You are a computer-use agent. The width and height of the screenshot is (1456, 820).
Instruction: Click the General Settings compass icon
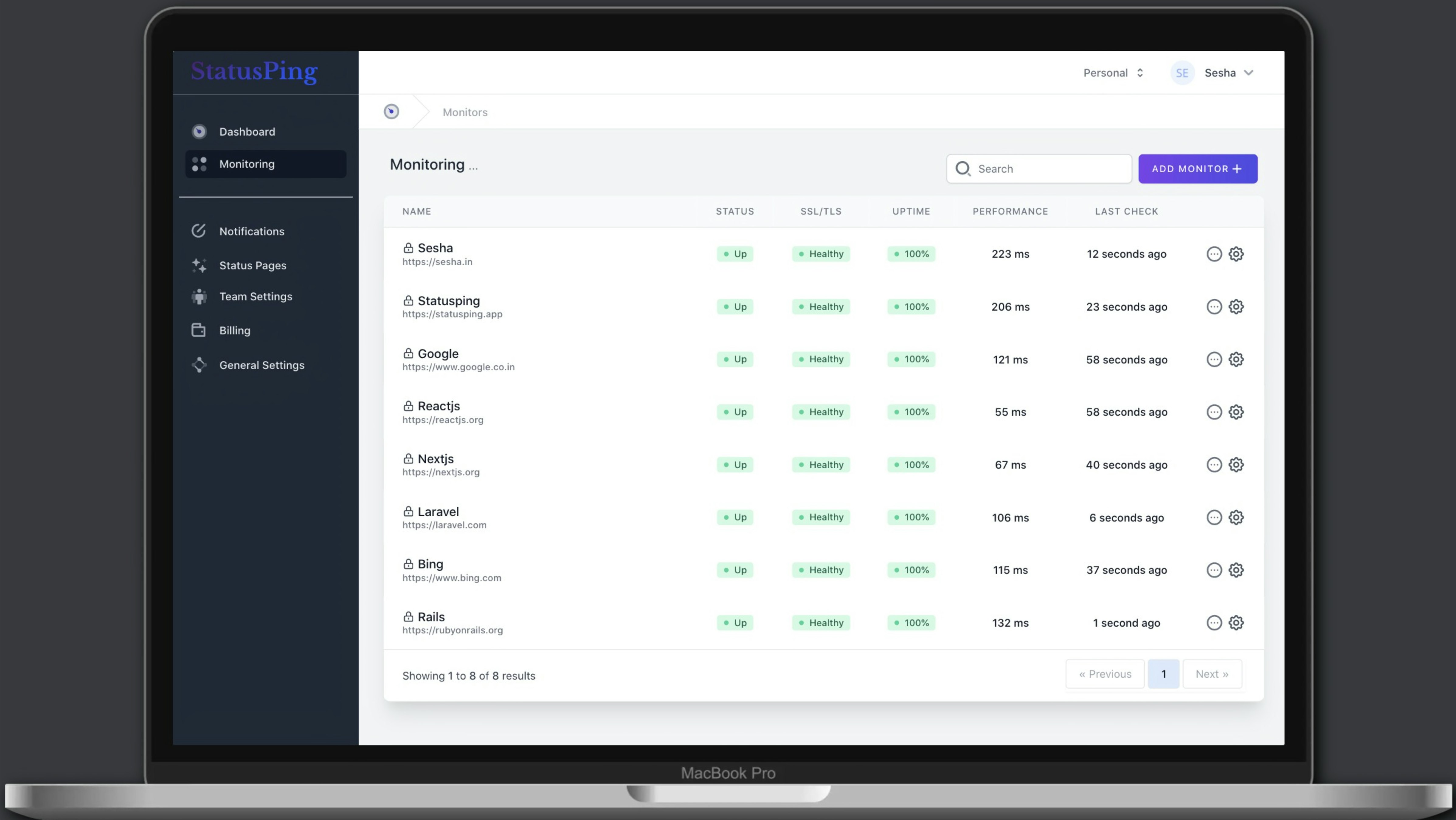tap(199, 364)
